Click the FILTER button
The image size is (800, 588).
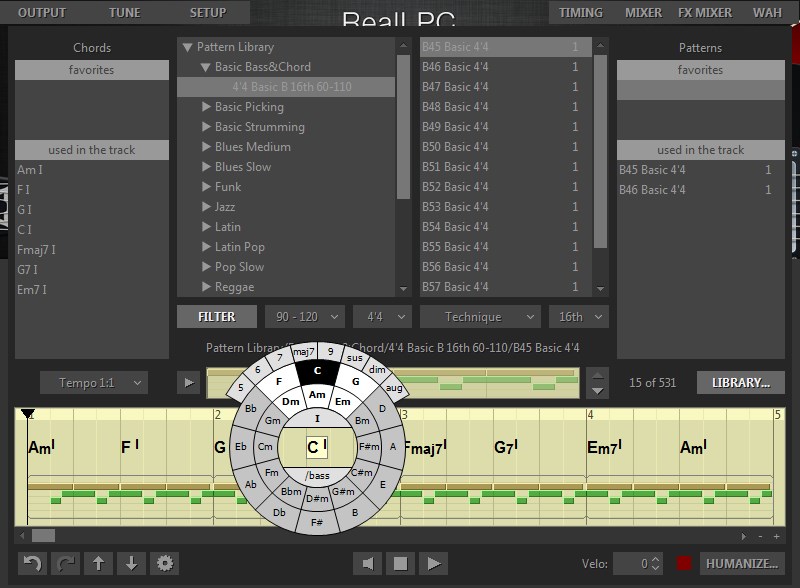pyautogui.click(x=217, y=317)
